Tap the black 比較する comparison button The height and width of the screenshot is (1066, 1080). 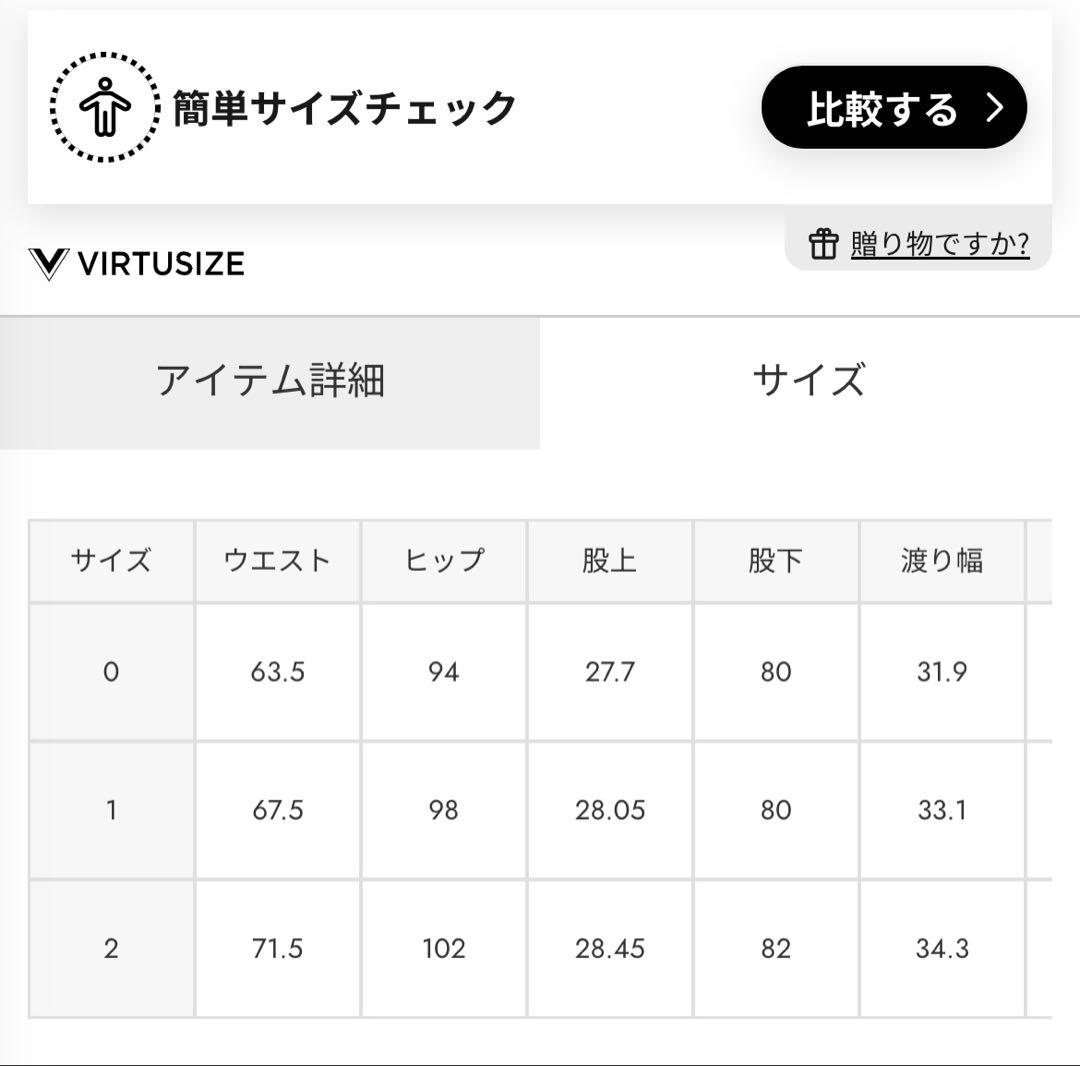click(x=893, y=109)
